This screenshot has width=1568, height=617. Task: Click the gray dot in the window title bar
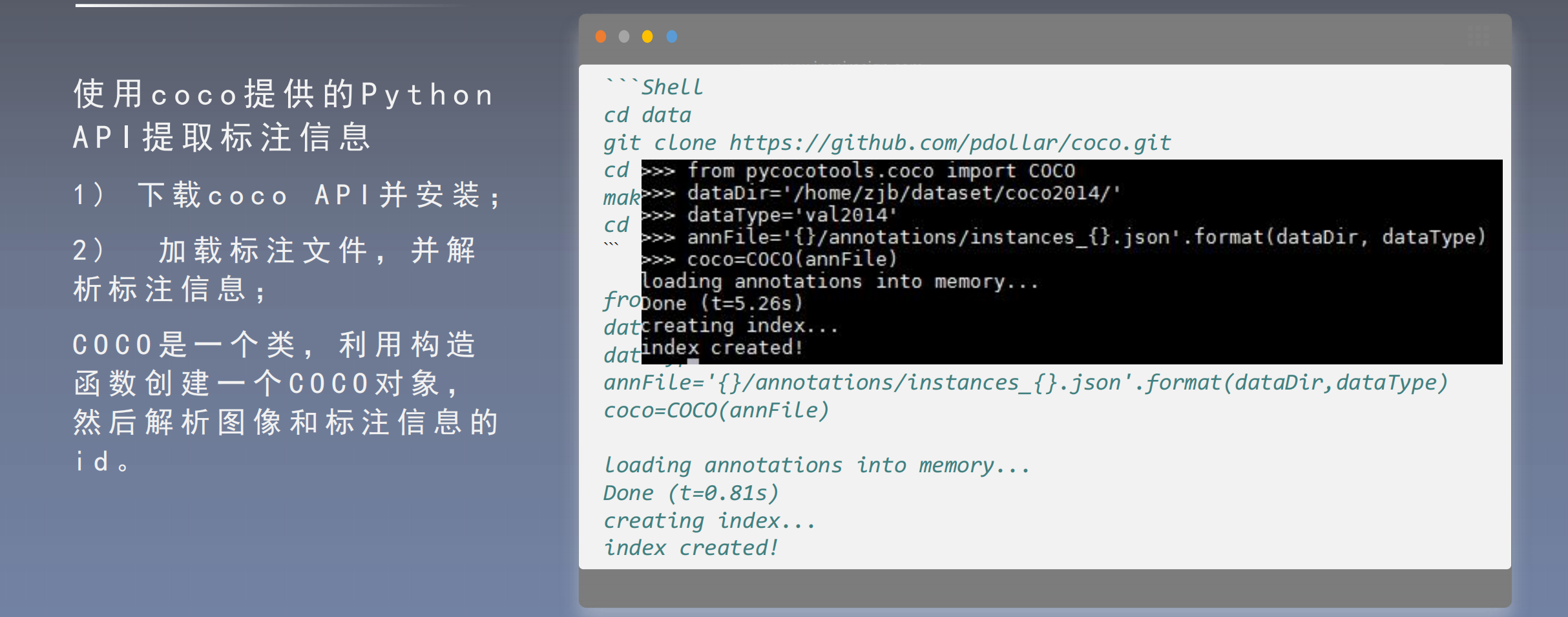pos(624,37)
